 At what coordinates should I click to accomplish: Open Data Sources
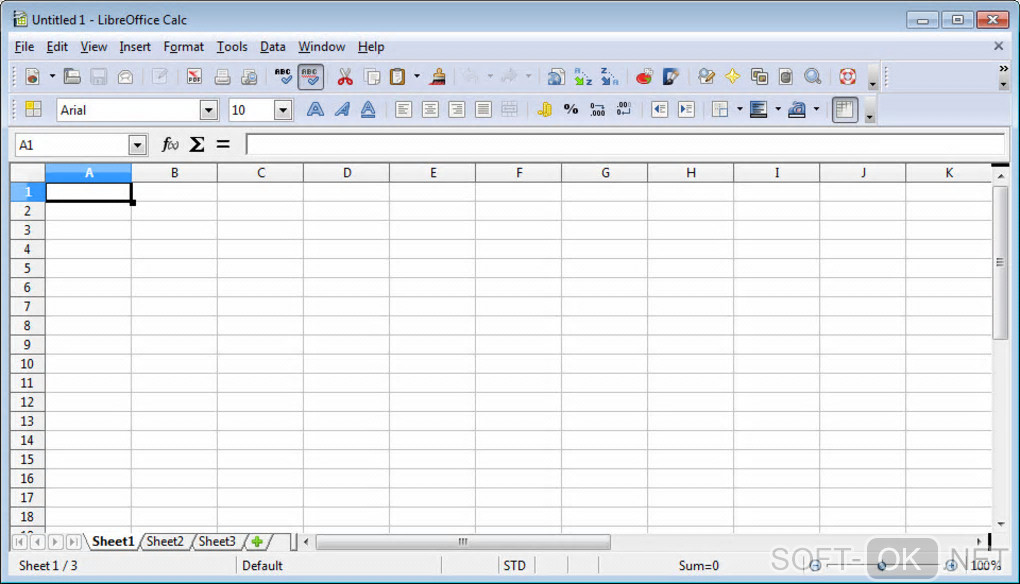point(786,77)
